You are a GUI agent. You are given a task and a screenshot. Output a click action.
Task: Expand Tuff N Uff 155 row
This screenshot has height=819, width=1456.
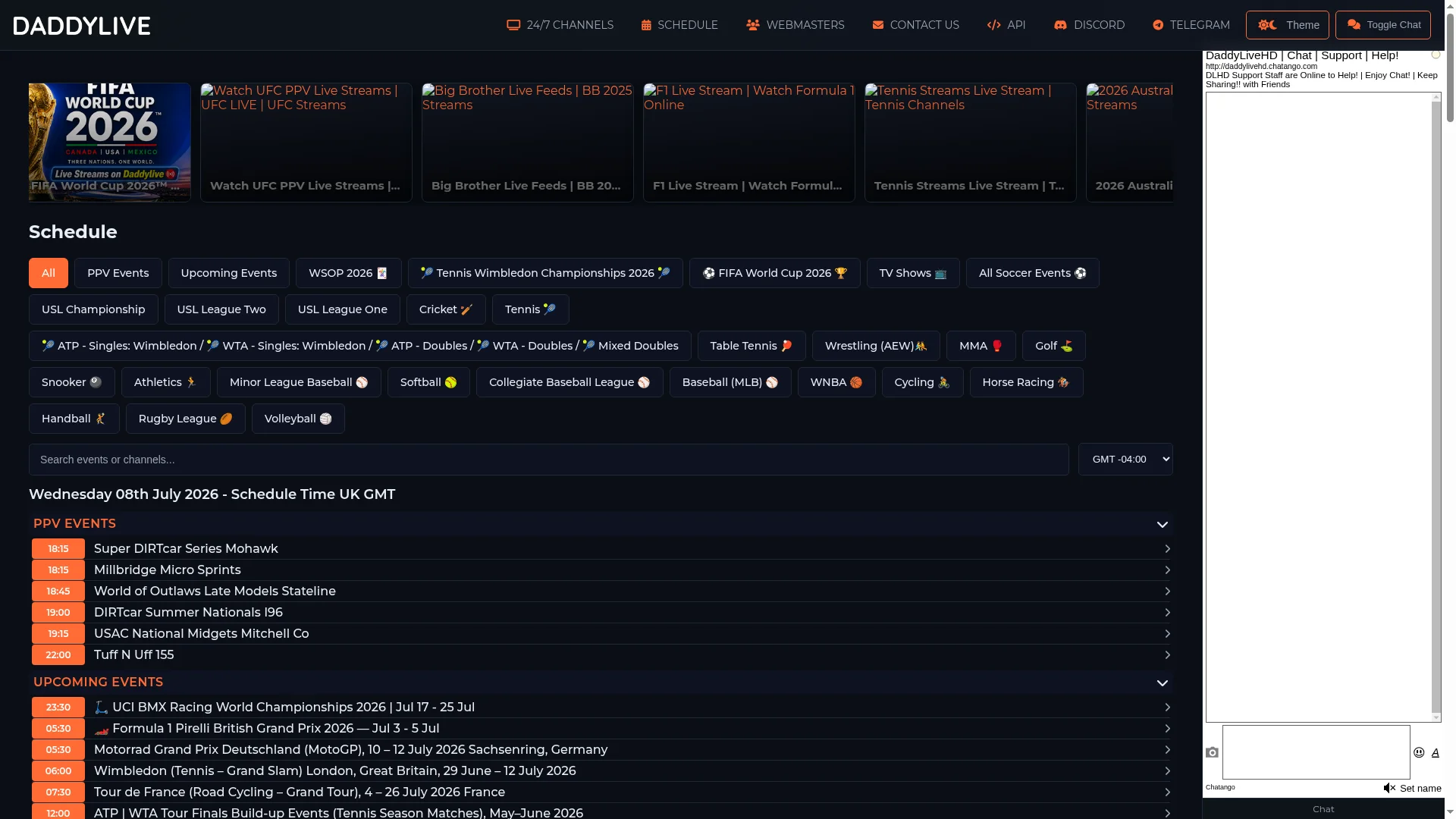[601, 654]
